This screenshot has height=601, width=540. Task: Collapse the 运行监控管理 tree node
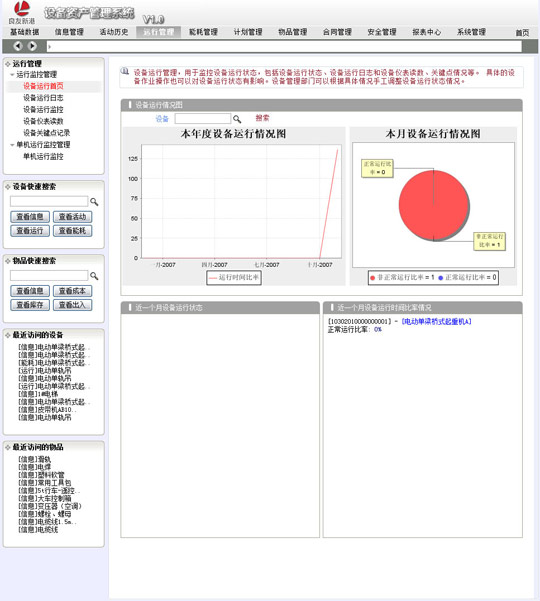point(12,74)
